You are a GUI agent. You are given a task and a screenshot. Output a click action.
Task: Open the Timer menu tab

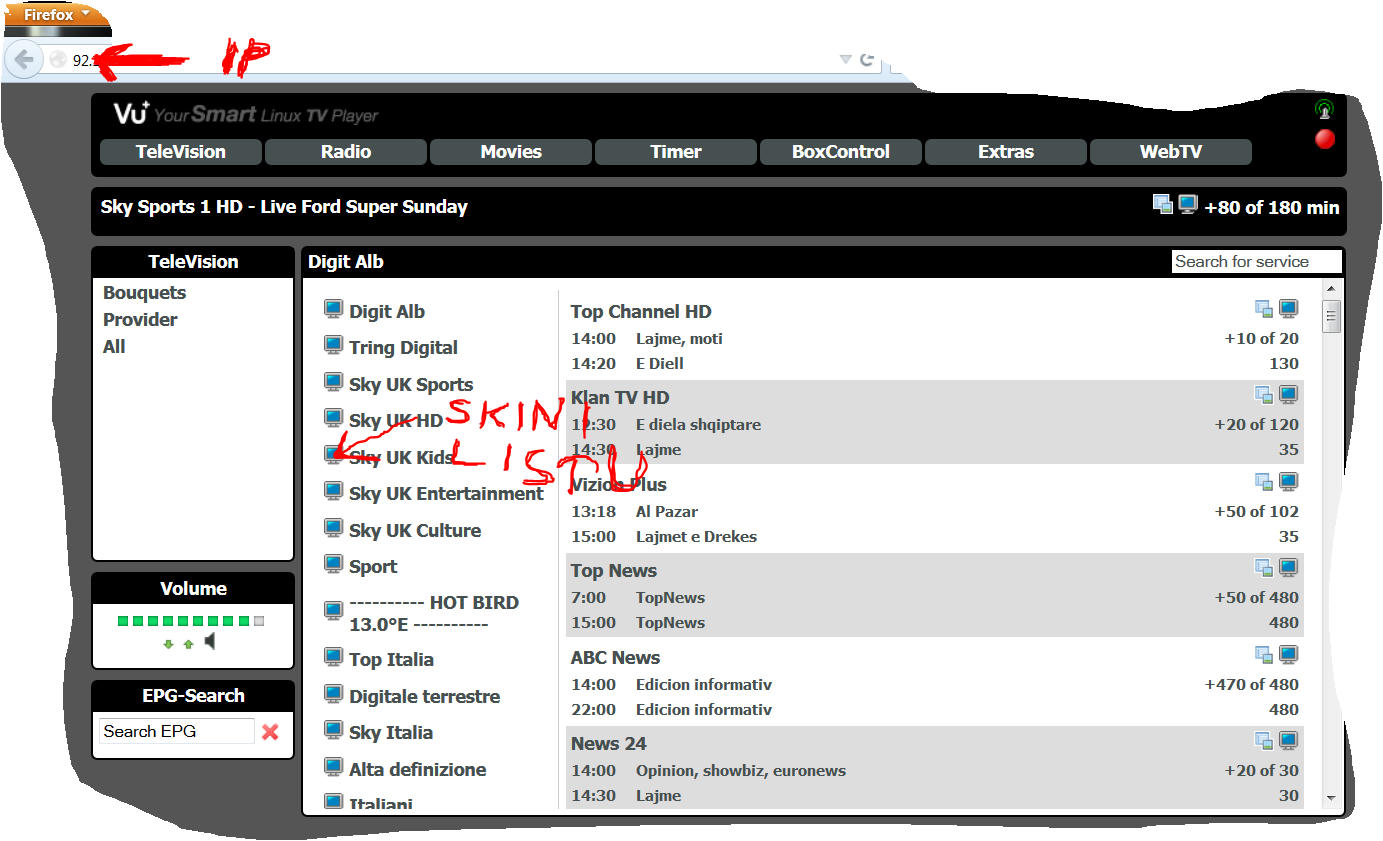pyautogui.click(x=676, y=152)
